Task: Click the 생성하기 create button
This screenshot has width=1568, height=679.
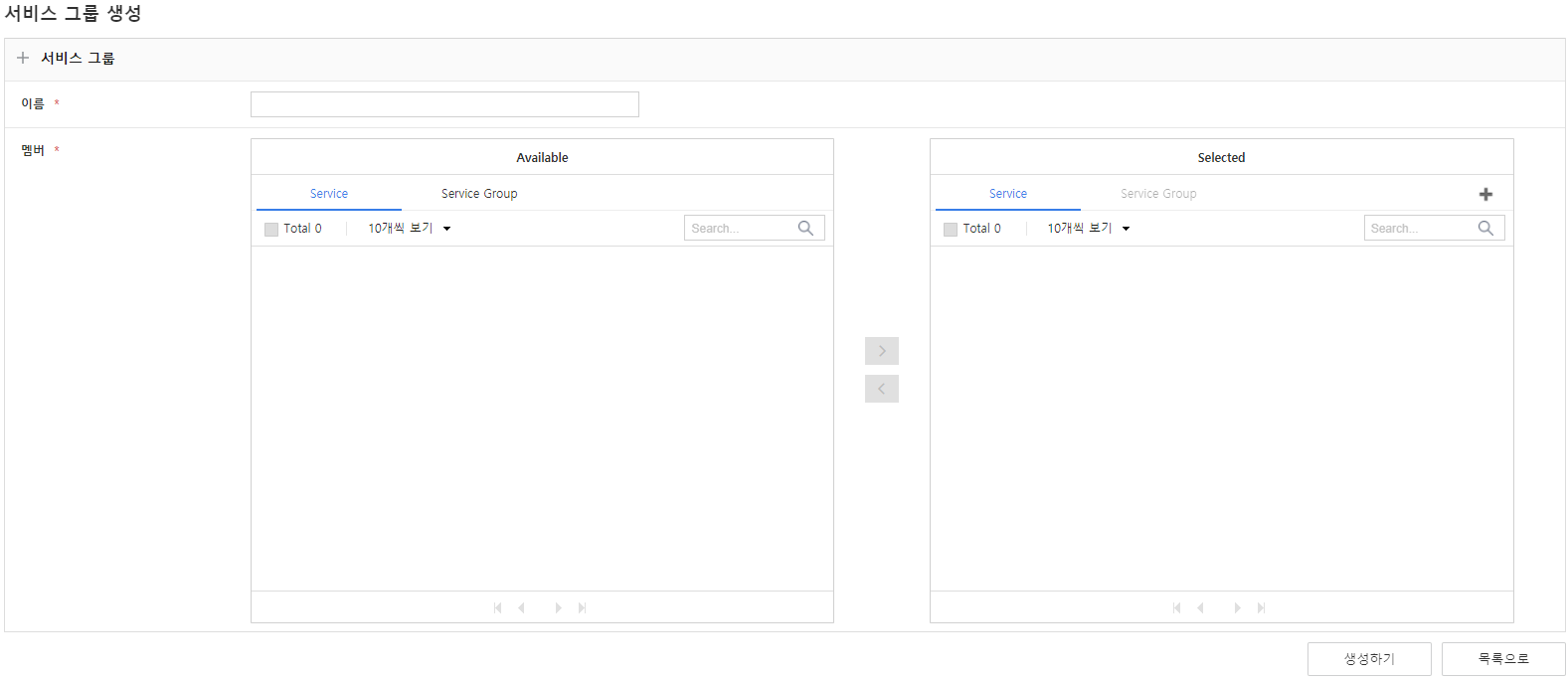Action: [x=1369, y=659]
